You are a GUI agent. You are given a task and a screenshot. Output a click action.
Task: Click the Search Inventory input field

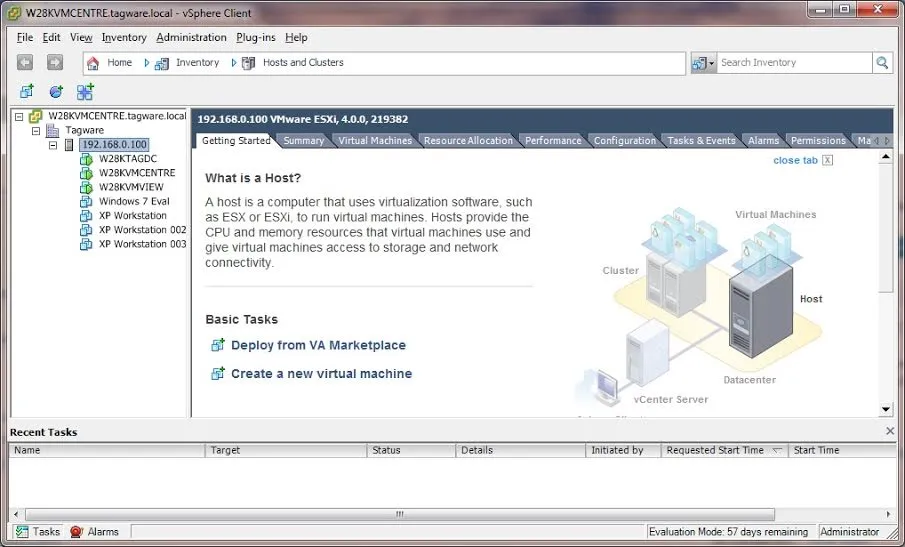794,62
